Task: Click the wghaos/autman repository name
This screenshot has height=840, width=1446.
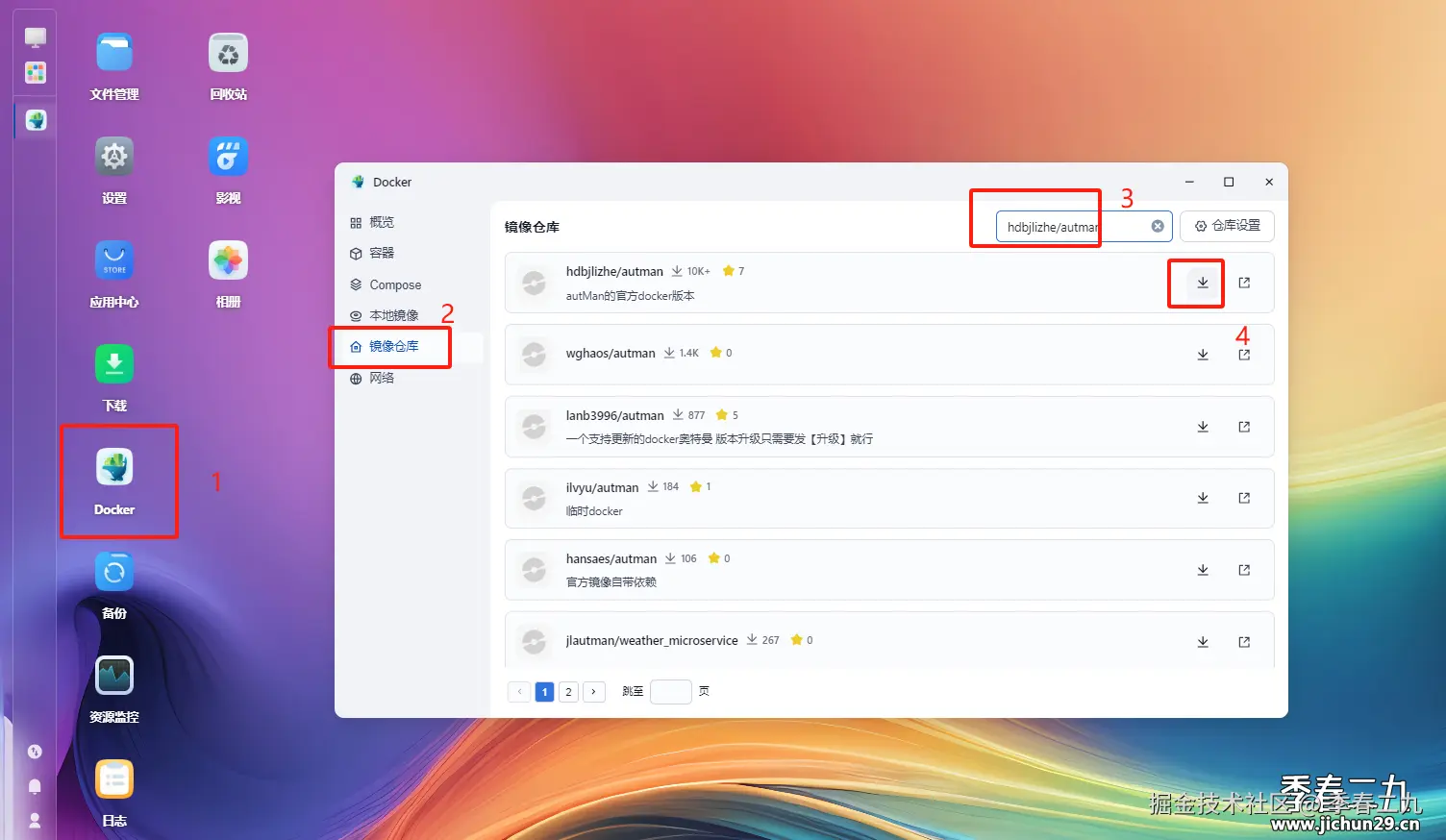Action: pos(611,354)
